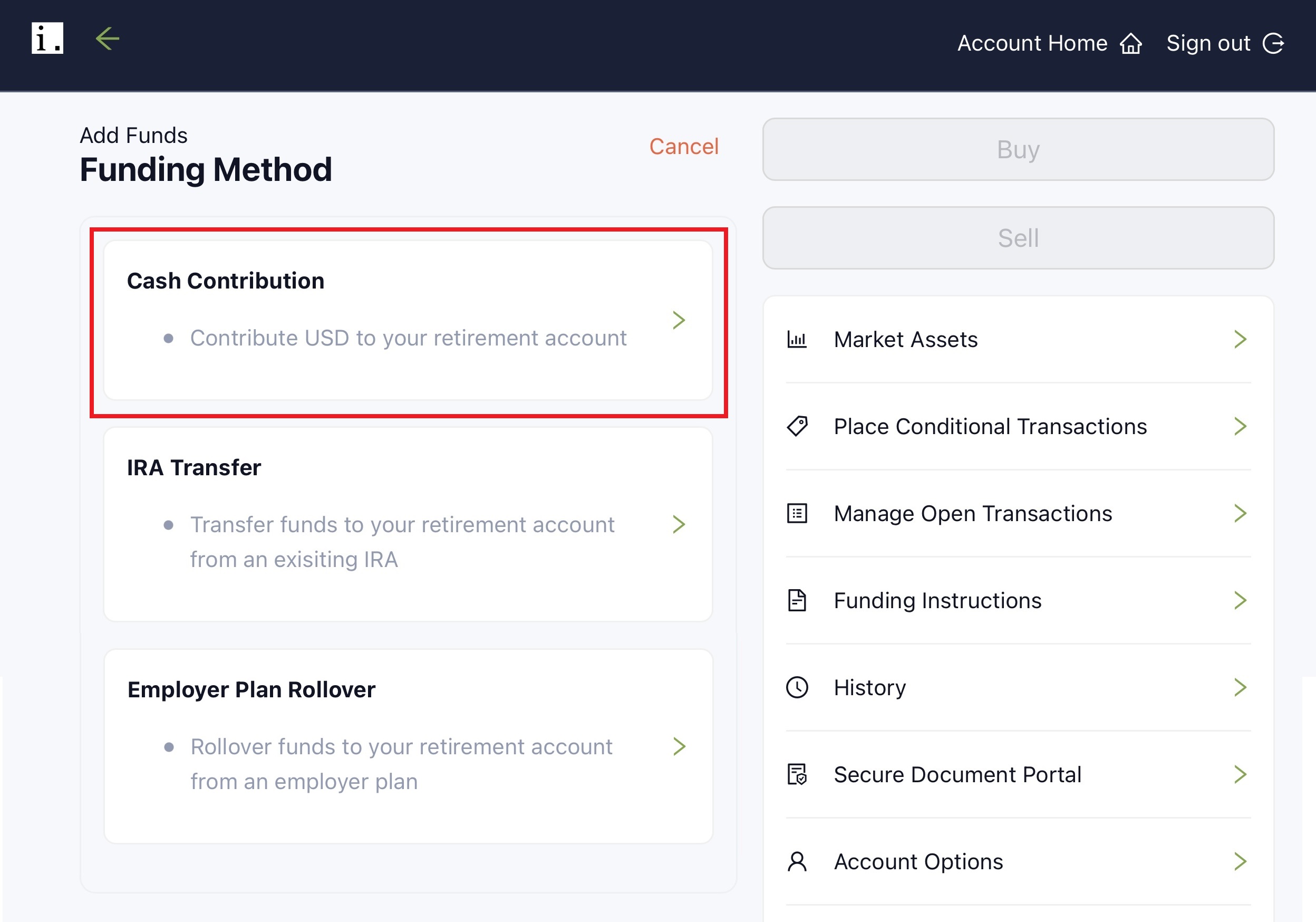This screenshot has width=1316, height=922.
Task: Expand the Market Assets row chevron
Action: tap(1242, 340)
